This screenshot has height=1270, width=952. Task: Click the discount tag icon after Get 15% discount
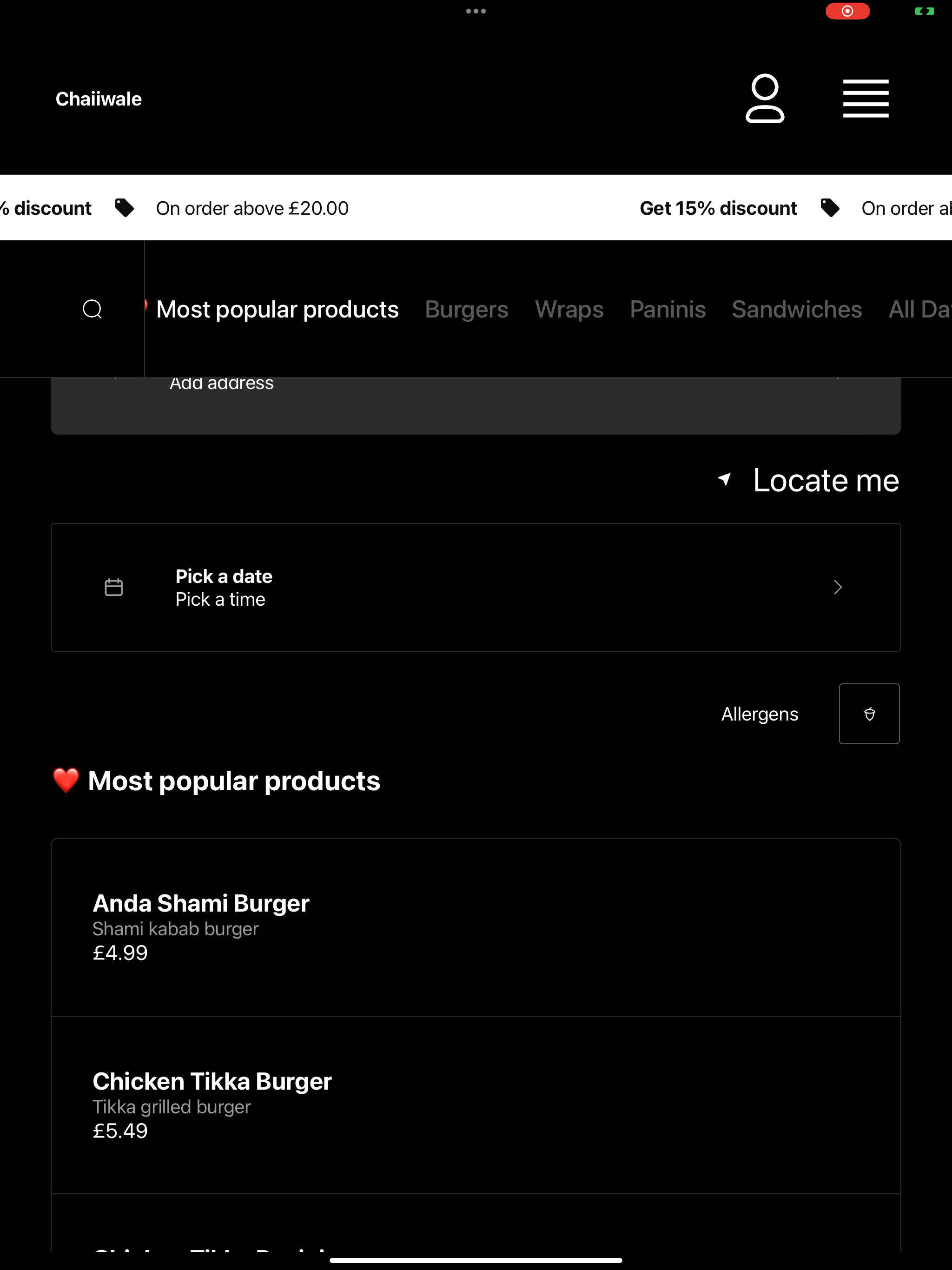(x=830, y=208)
